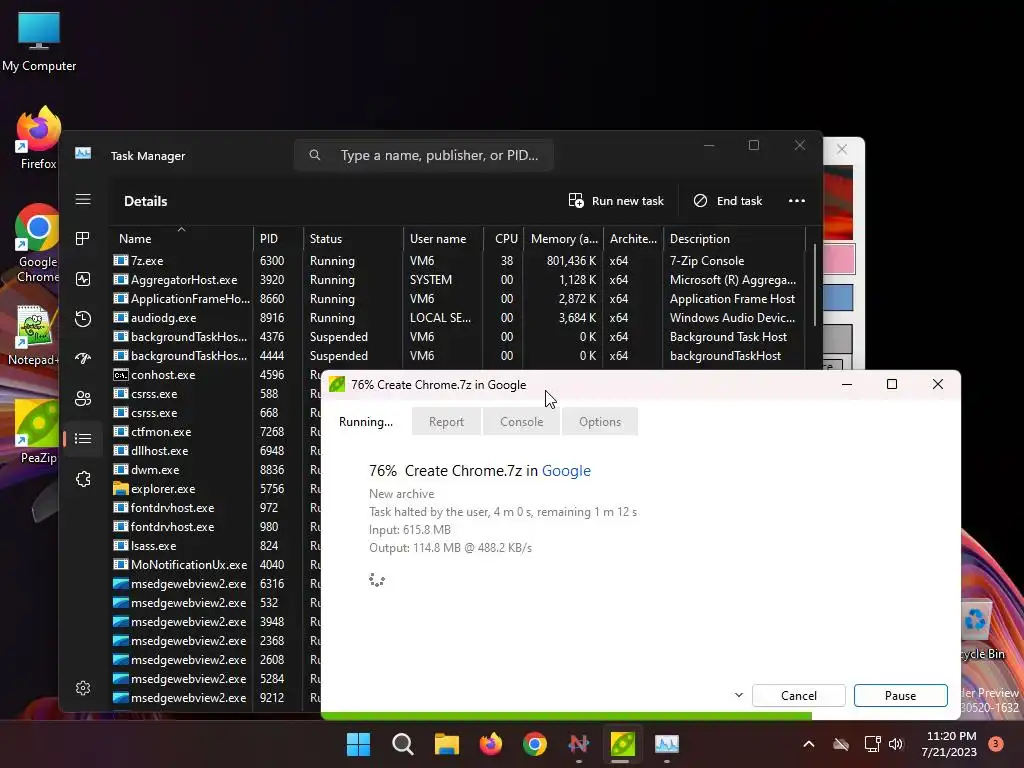Select the PeaZip desktop shortcut
This screenshot has width=1024, height=768.
click(37, 432)
